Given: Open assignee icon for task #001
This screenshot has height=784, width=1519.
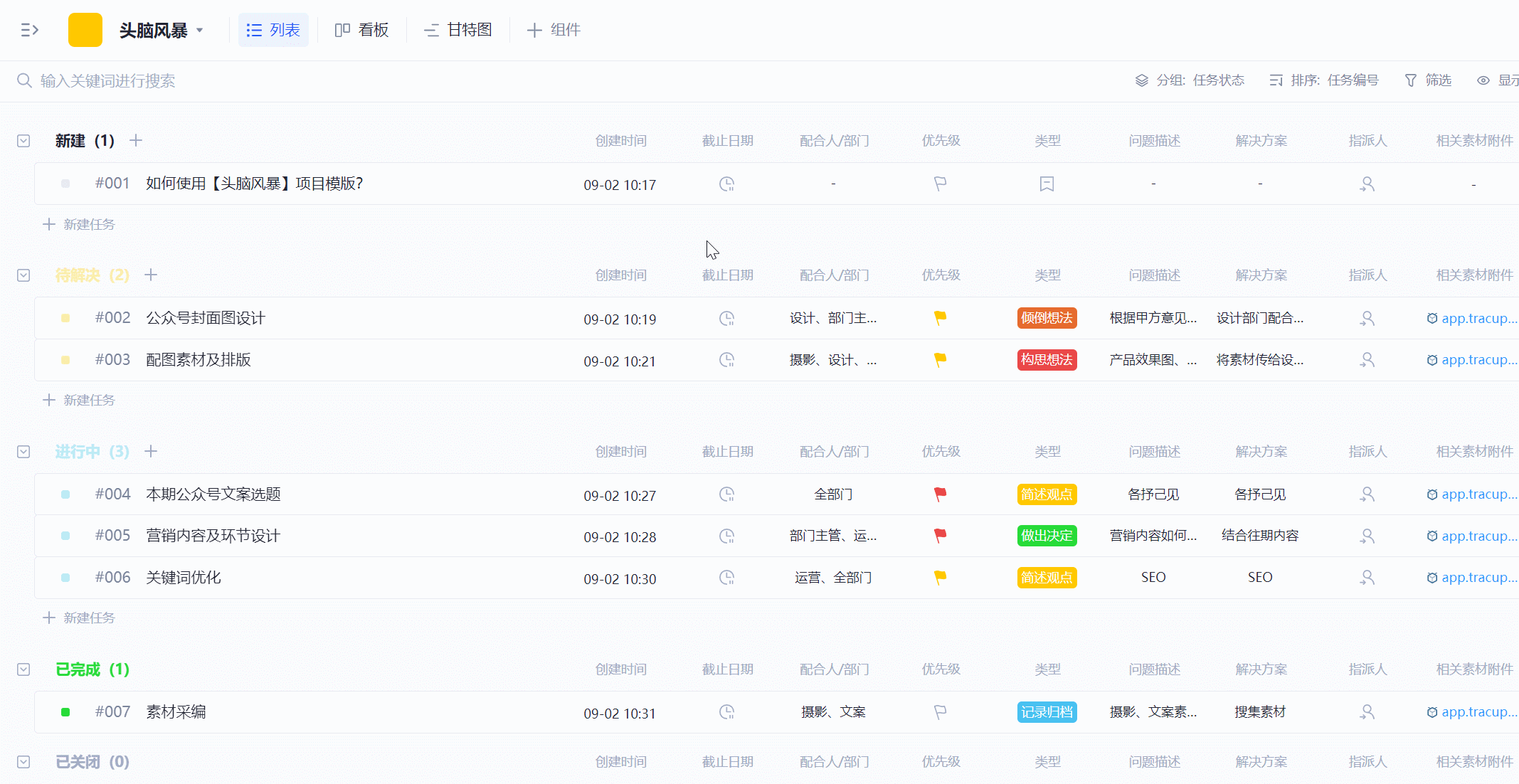Looking at the screenshot, I should (x=1367, y=184).
